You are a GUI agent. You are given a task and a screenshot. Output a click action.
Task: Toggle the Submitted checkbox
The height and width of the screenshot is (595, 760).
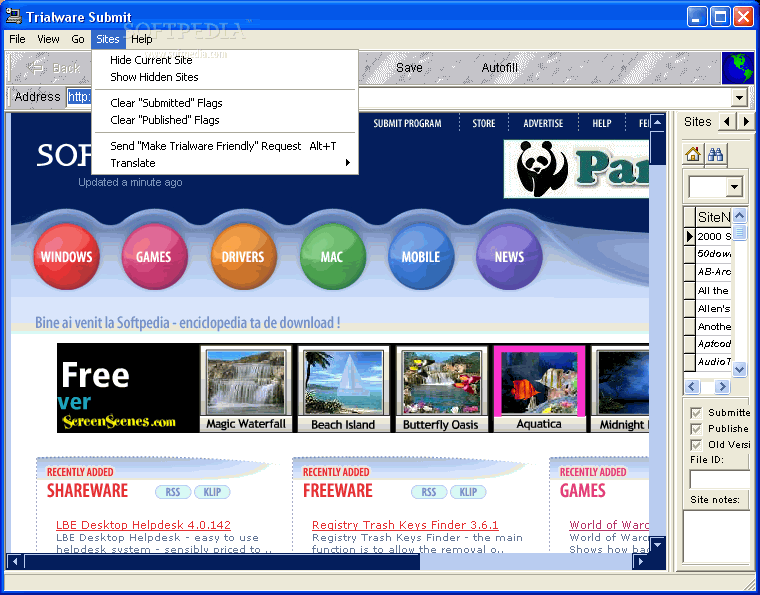point(696,413)
